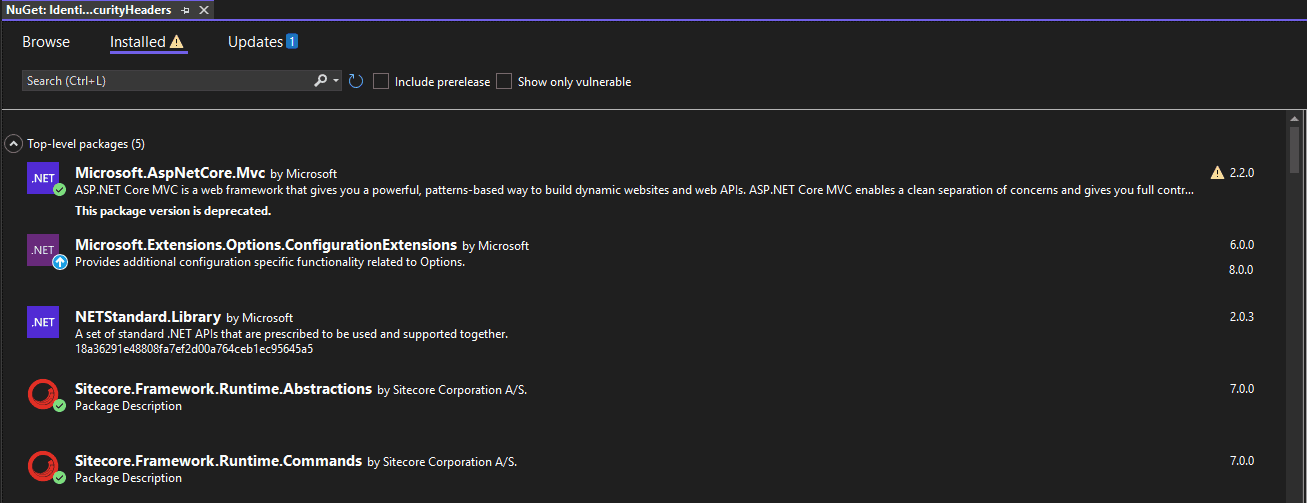The width and height of the screenshot is (1307, 503).
Task: Click the NETStandard.Library .NET package icon
Action: [x=43, y=321]
